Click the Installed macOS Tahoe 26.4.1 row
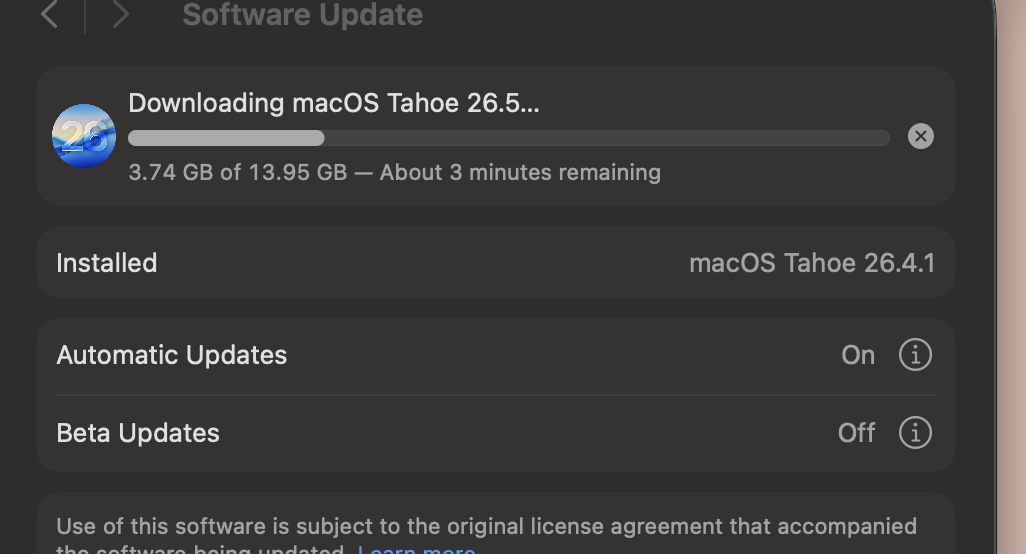 [x=495, y=263]
